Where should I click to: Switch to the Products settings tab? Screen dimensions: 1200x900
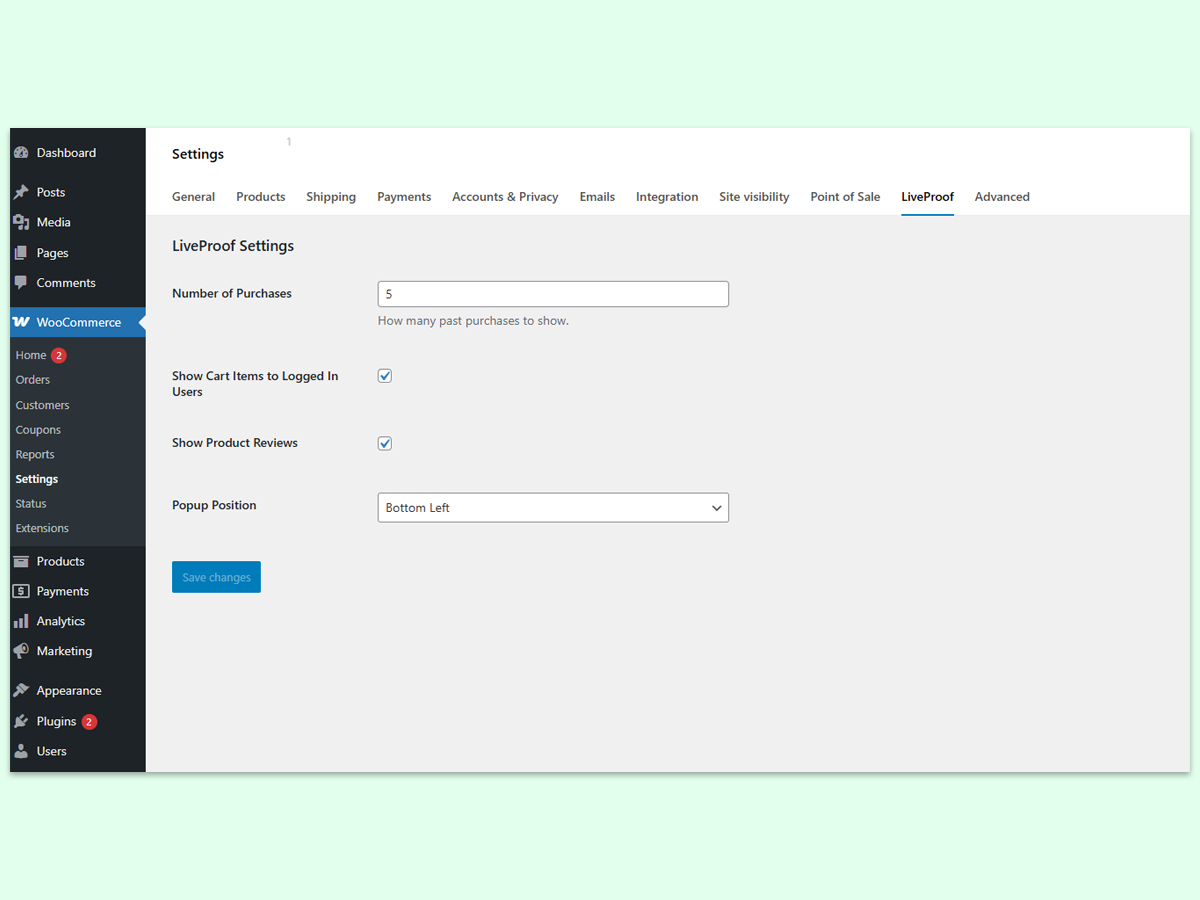[261, 197]
